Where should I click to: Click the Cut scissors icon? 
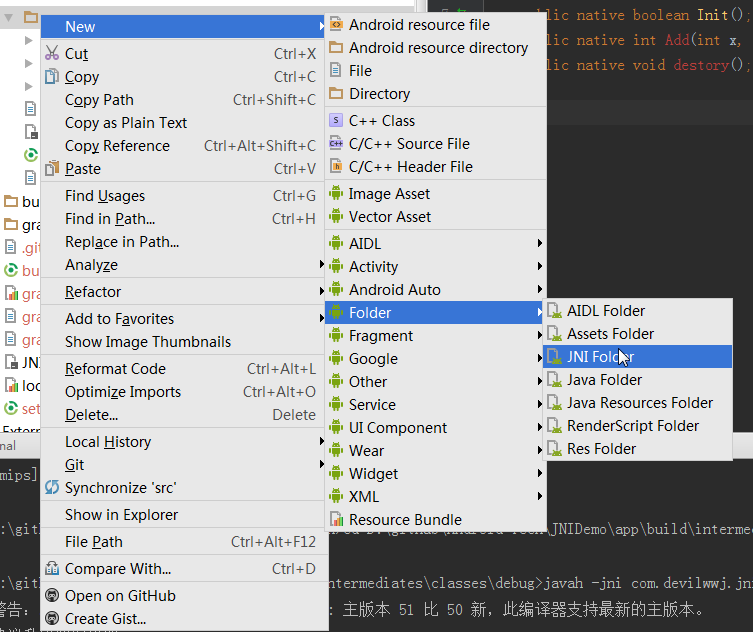(52, 54)
